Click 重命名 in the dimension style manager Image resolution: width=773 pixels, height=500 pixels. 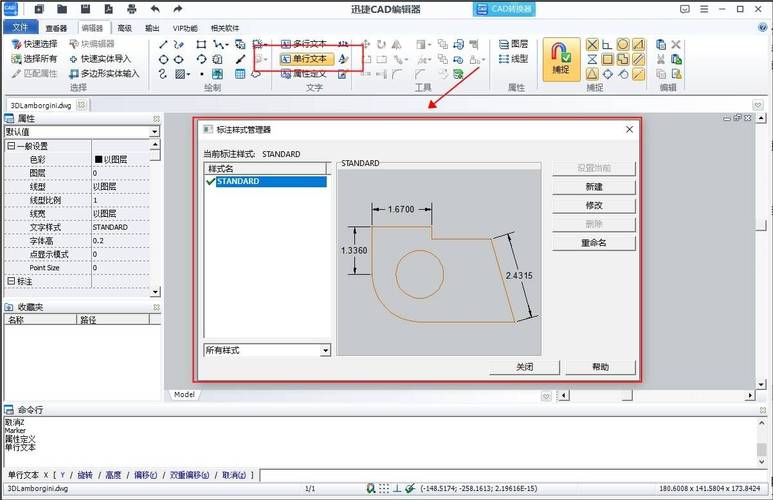[x=594, y=243]
